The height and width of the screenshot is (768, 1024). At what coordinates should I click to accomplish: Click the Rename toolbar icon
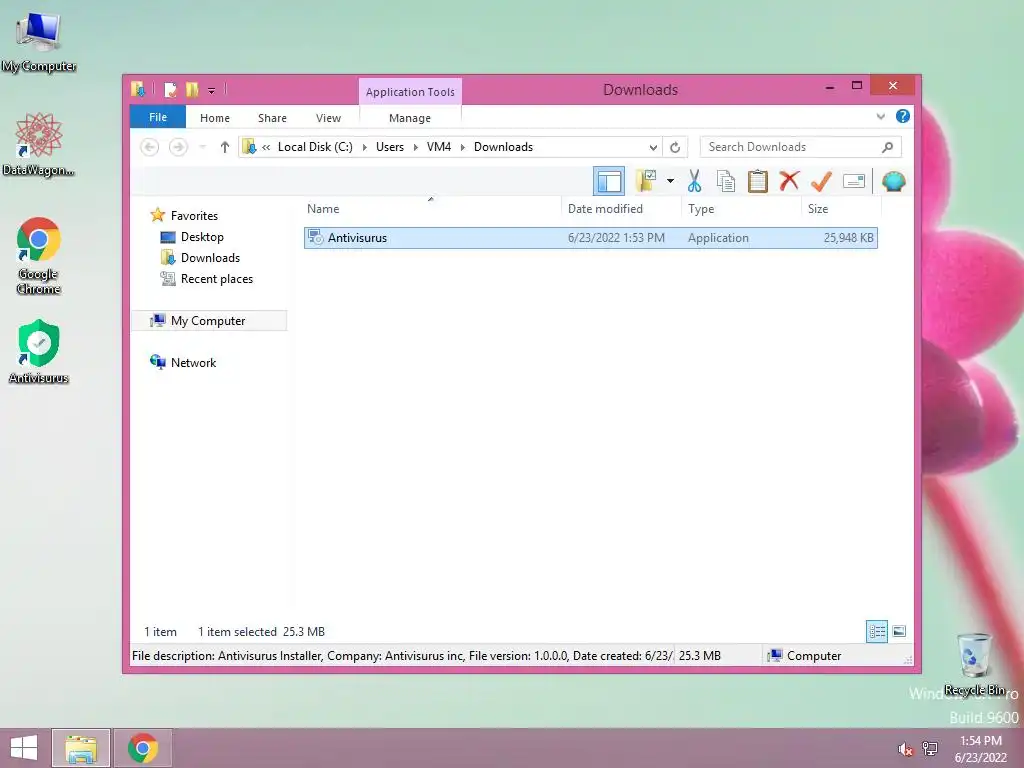point(854,181)
